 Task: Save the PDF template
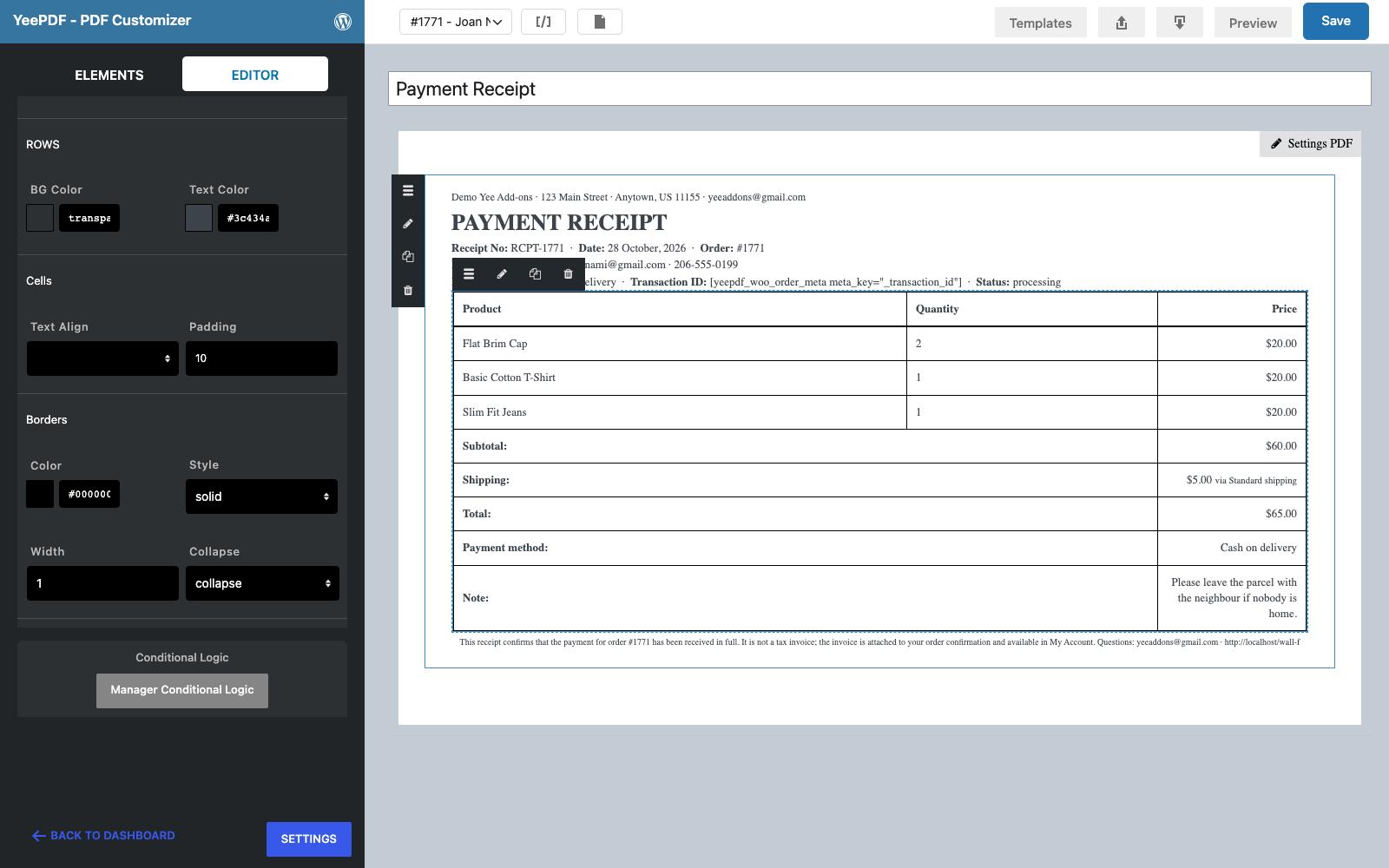coord(1335,22)
